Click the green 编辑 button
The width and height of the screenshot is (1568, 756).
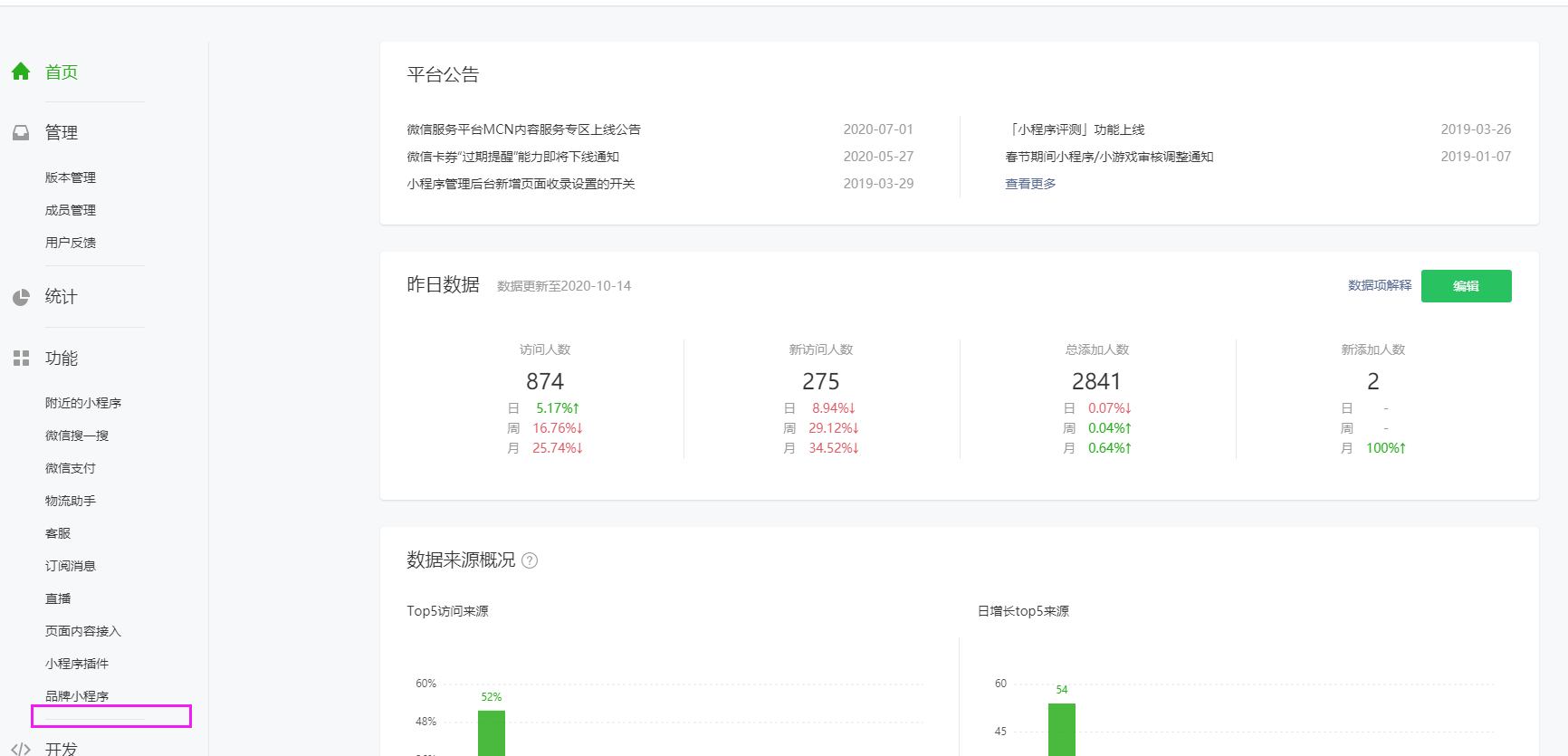pyautogui.click(x=1466, y=286)
